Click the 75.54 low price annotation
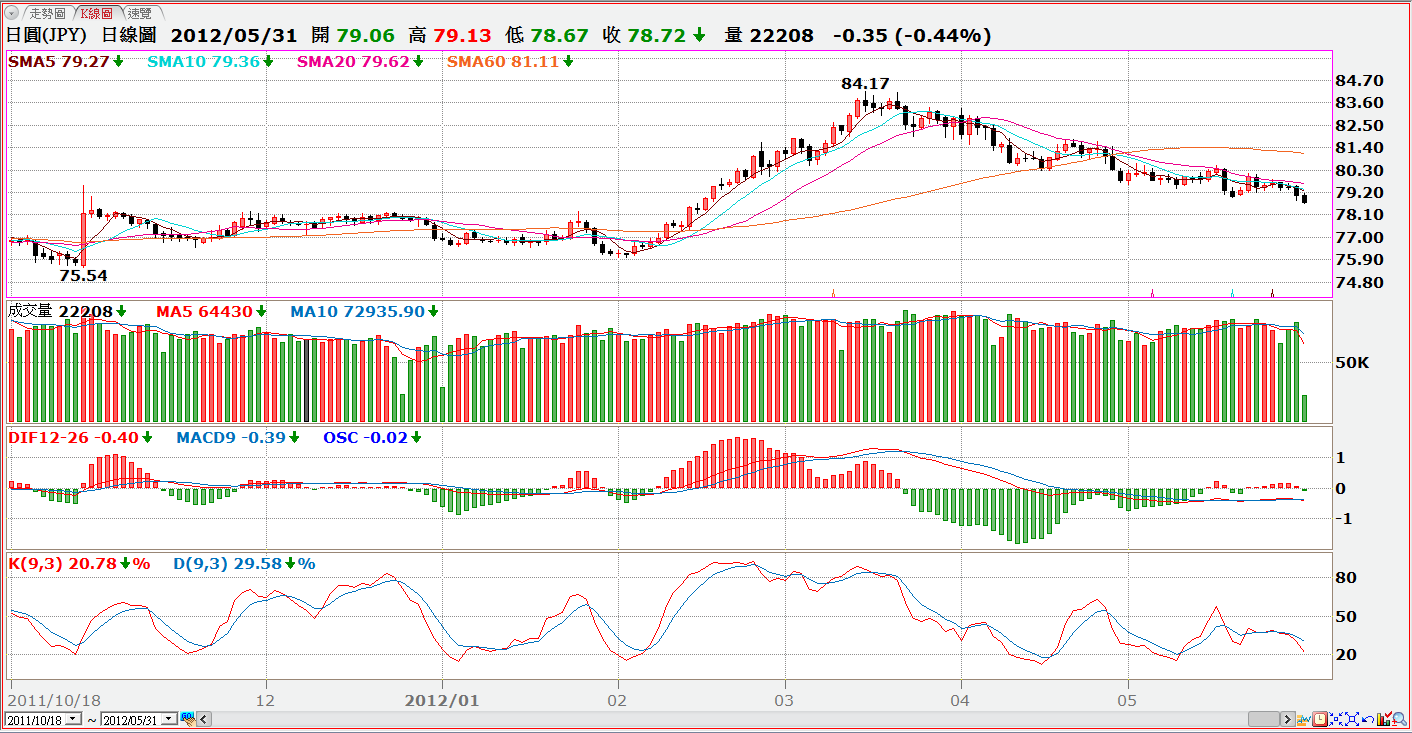The image size is (1412, 733). 83,274
